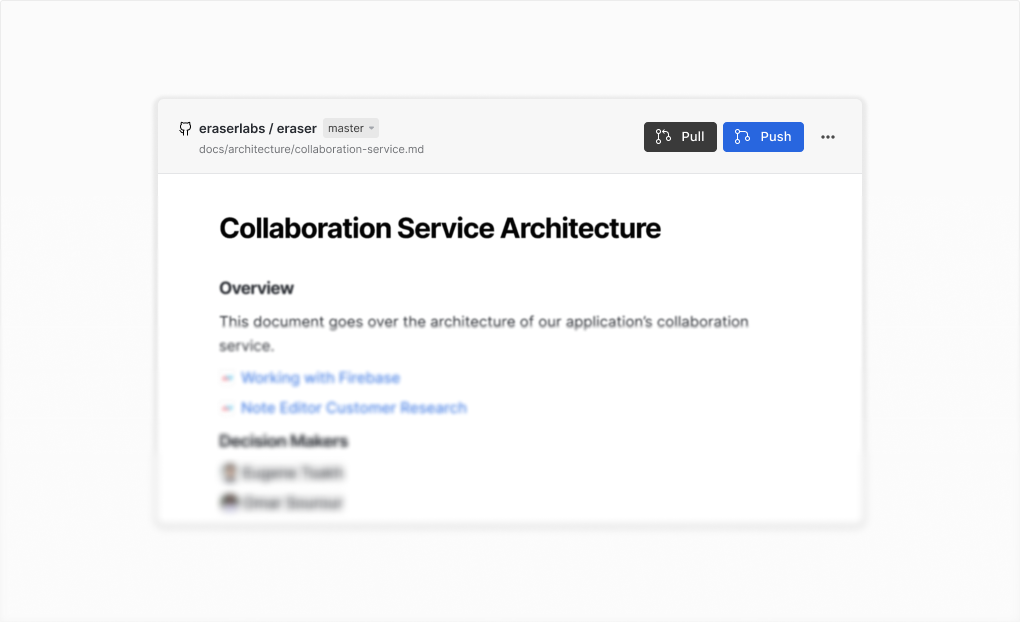Screen dimensions: 1020x622
Task: Click the Overview section heading
Action: pos(256,288)
